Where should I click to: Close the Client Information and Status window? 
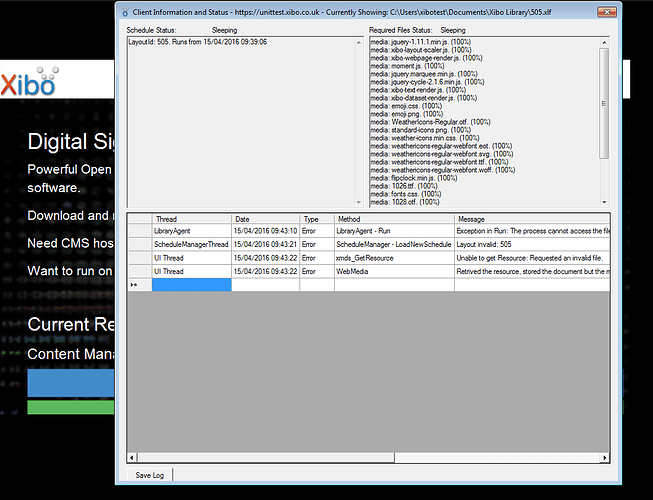pos(606,12)
